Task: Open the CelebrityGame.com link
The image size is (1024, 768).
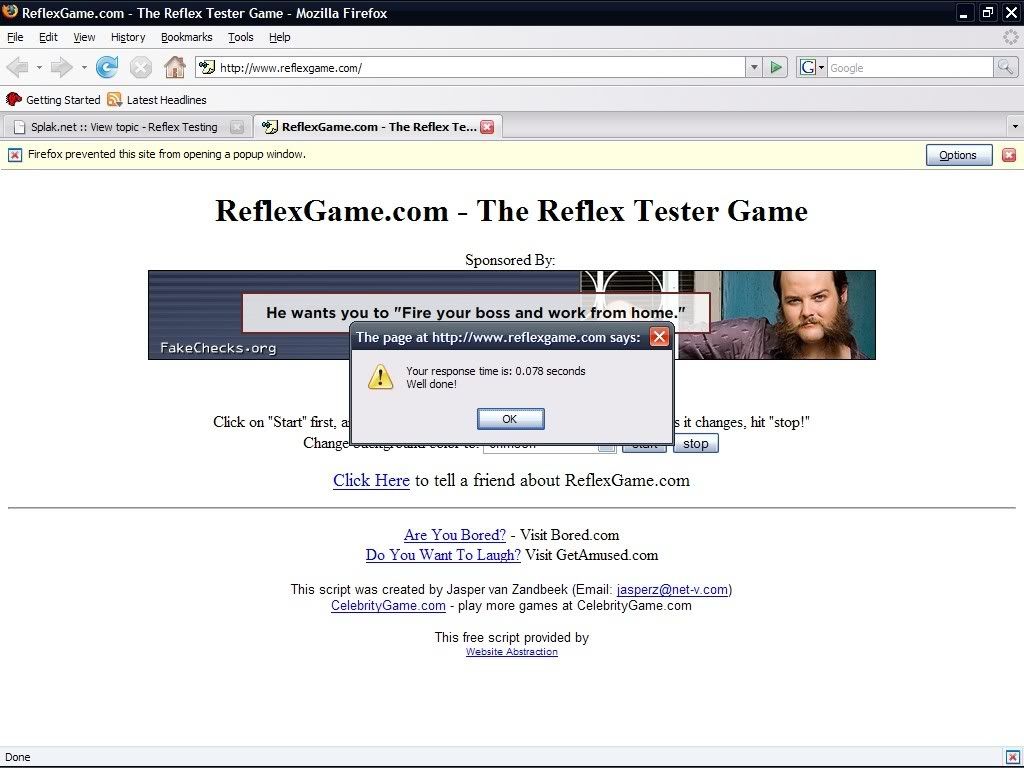Action: (388, 605)
